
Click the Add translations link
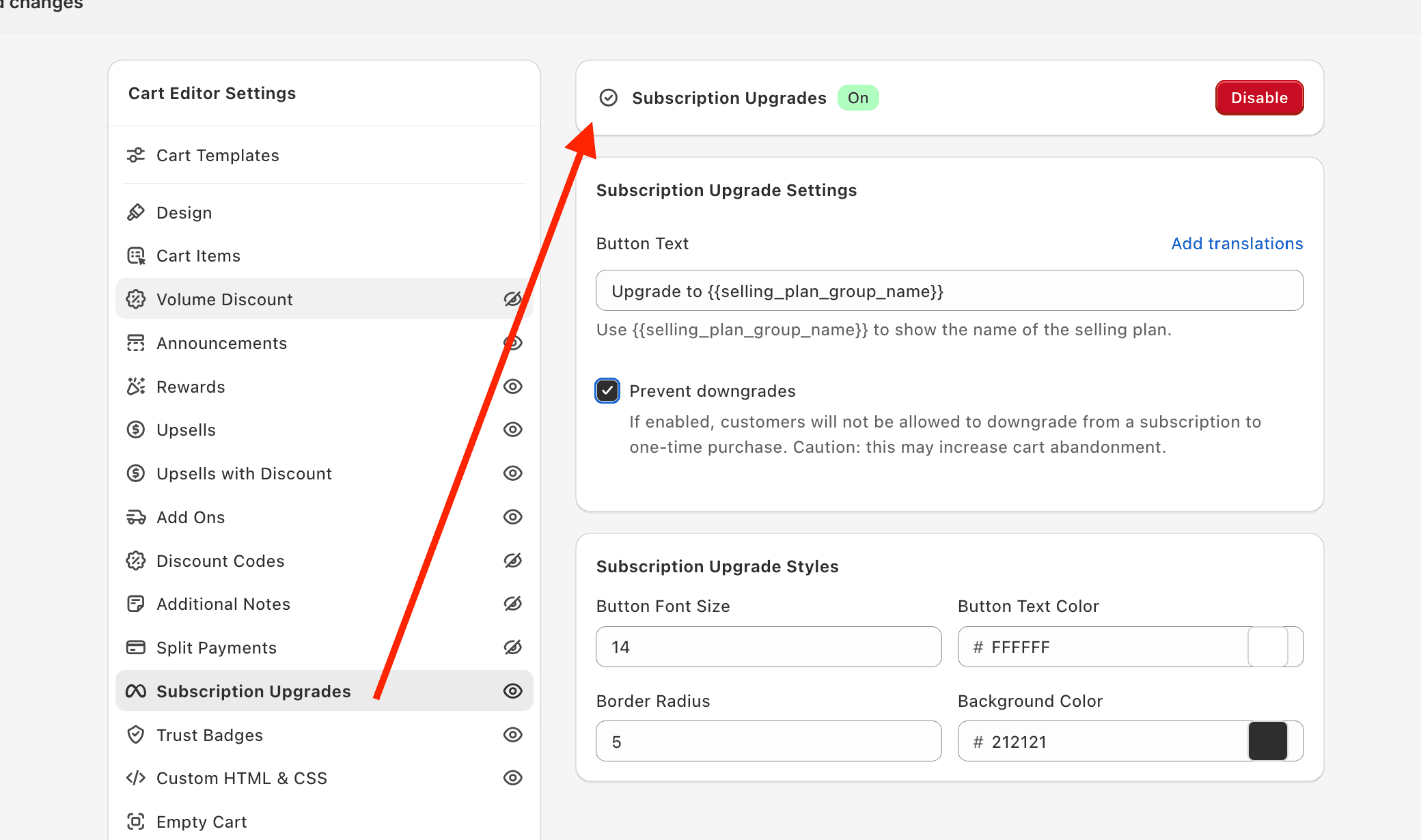(1237, 244)
